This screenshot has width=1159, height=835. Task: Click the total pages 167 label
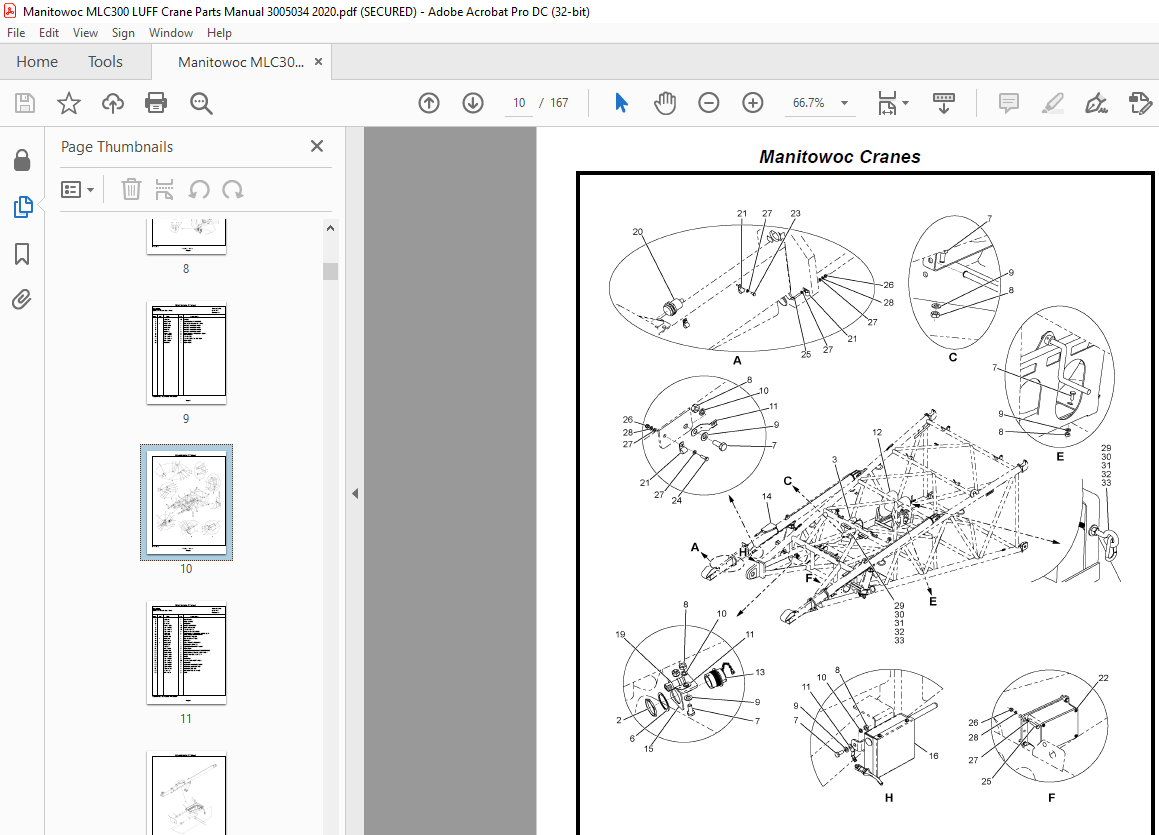click(x=559, y=103)
